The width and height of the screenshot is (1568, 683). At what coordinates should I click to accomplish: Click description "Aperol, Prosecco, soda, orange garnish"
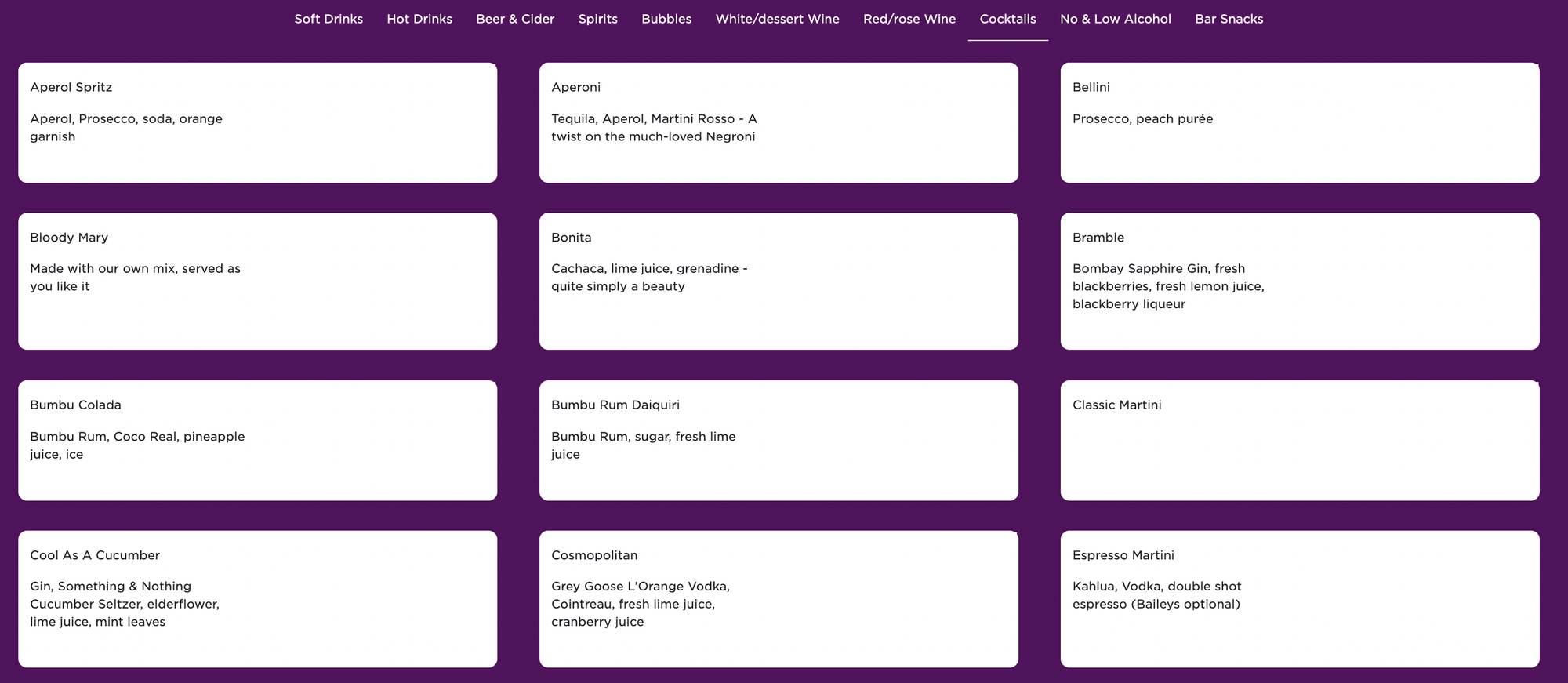point(126,128)
